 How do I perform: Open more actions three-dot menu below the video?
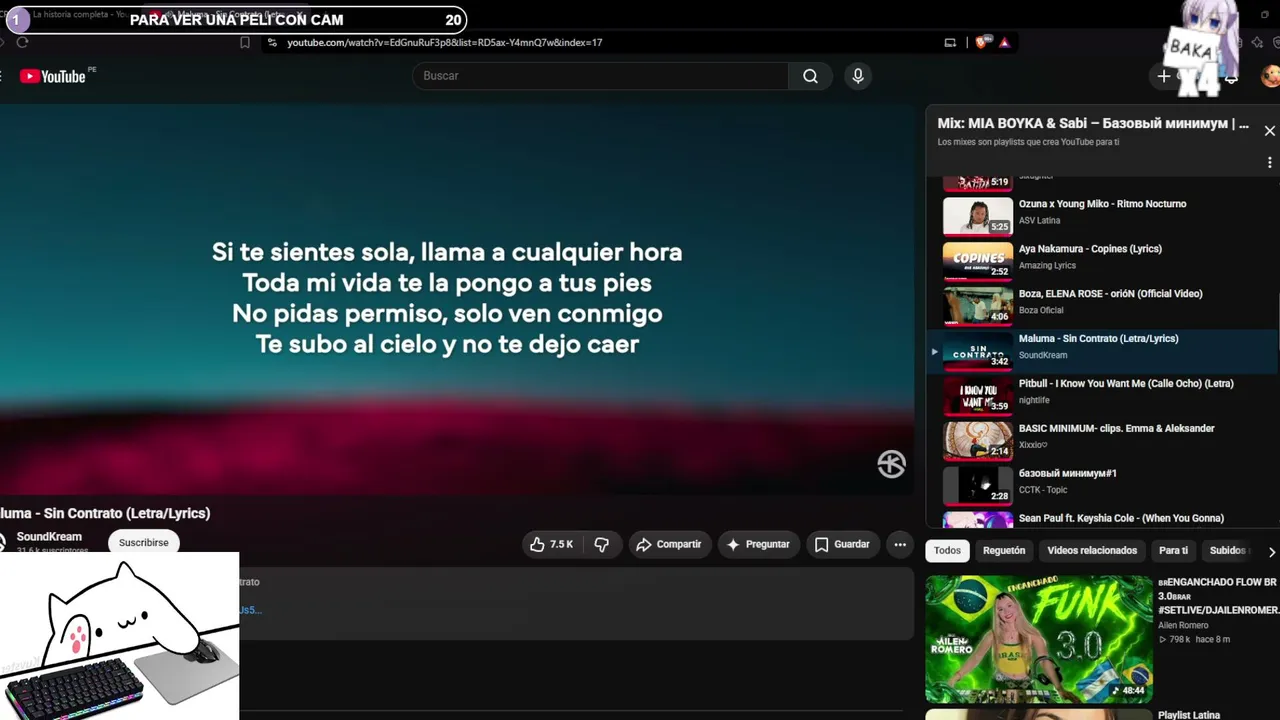tap(900, 544)
